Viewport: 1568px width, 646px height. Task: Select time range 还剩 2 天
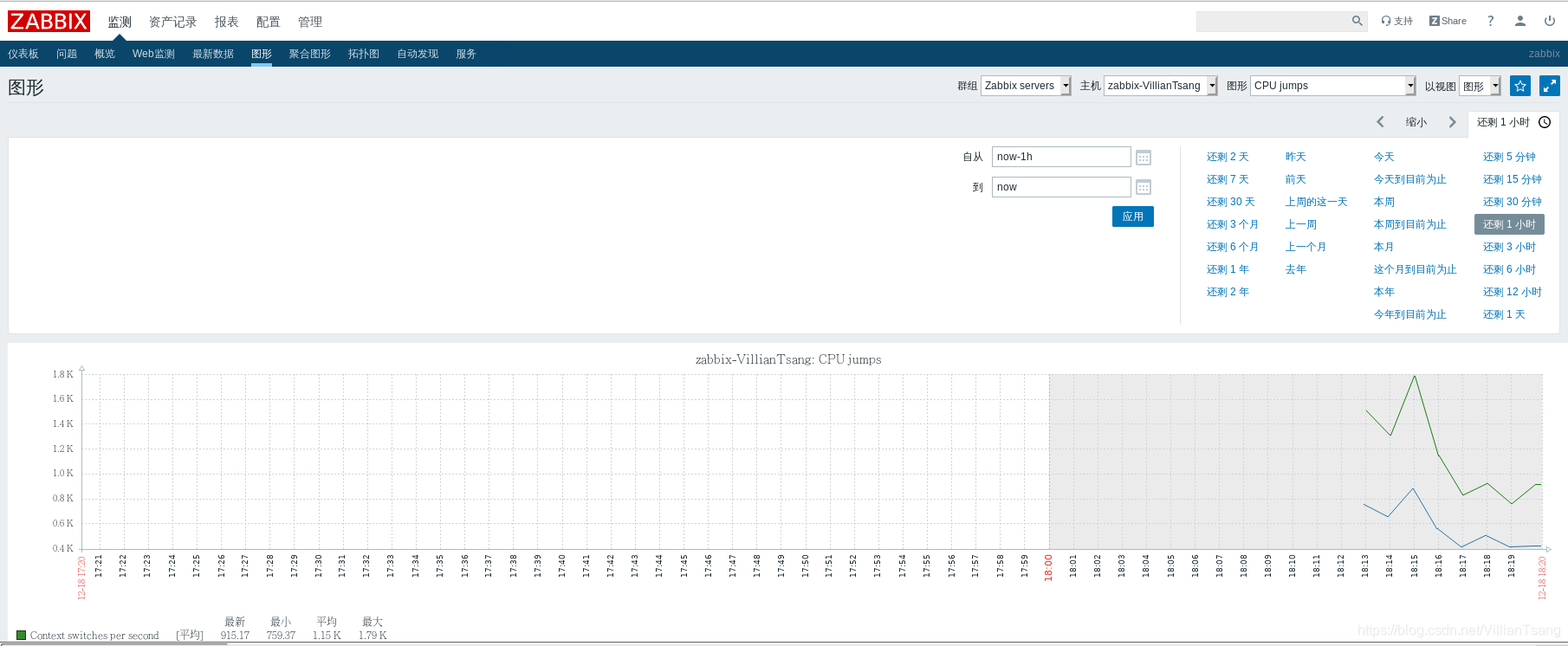[x=1228, y=157]
